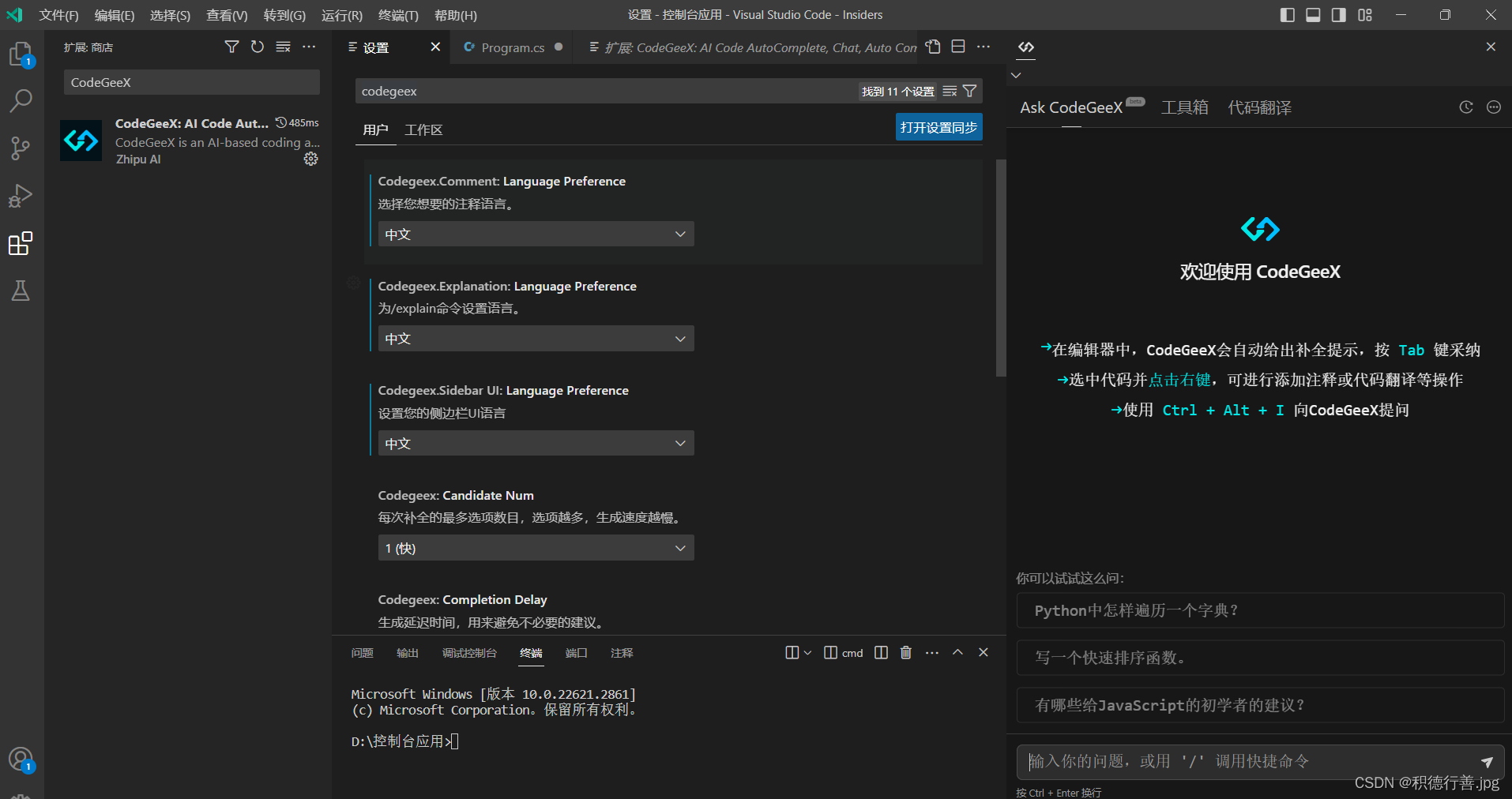Toggle secondary sidebar layout button

(x=1339, y=15)
